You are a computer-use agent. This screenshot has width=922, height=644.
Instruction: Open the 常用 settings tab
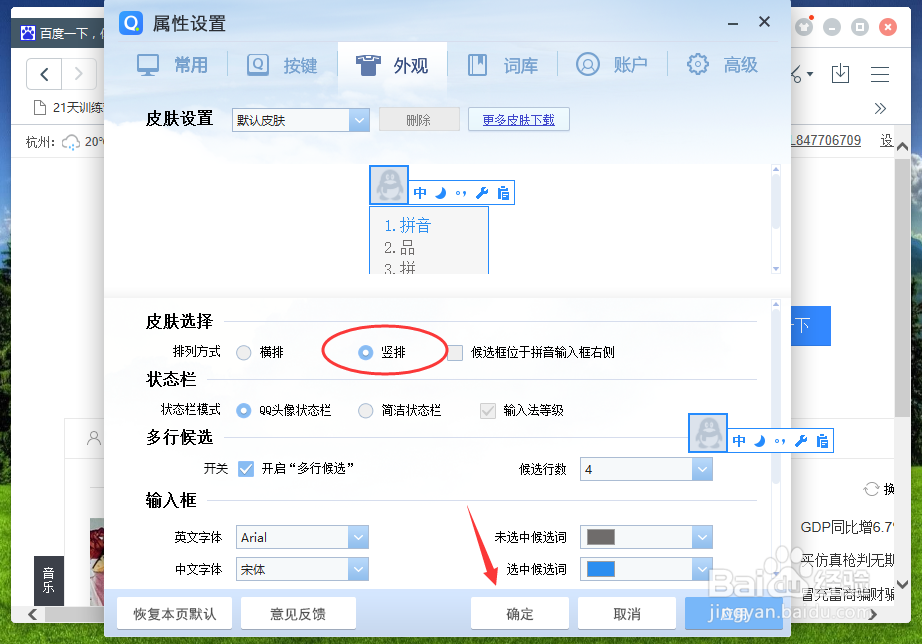coord(172,65)
